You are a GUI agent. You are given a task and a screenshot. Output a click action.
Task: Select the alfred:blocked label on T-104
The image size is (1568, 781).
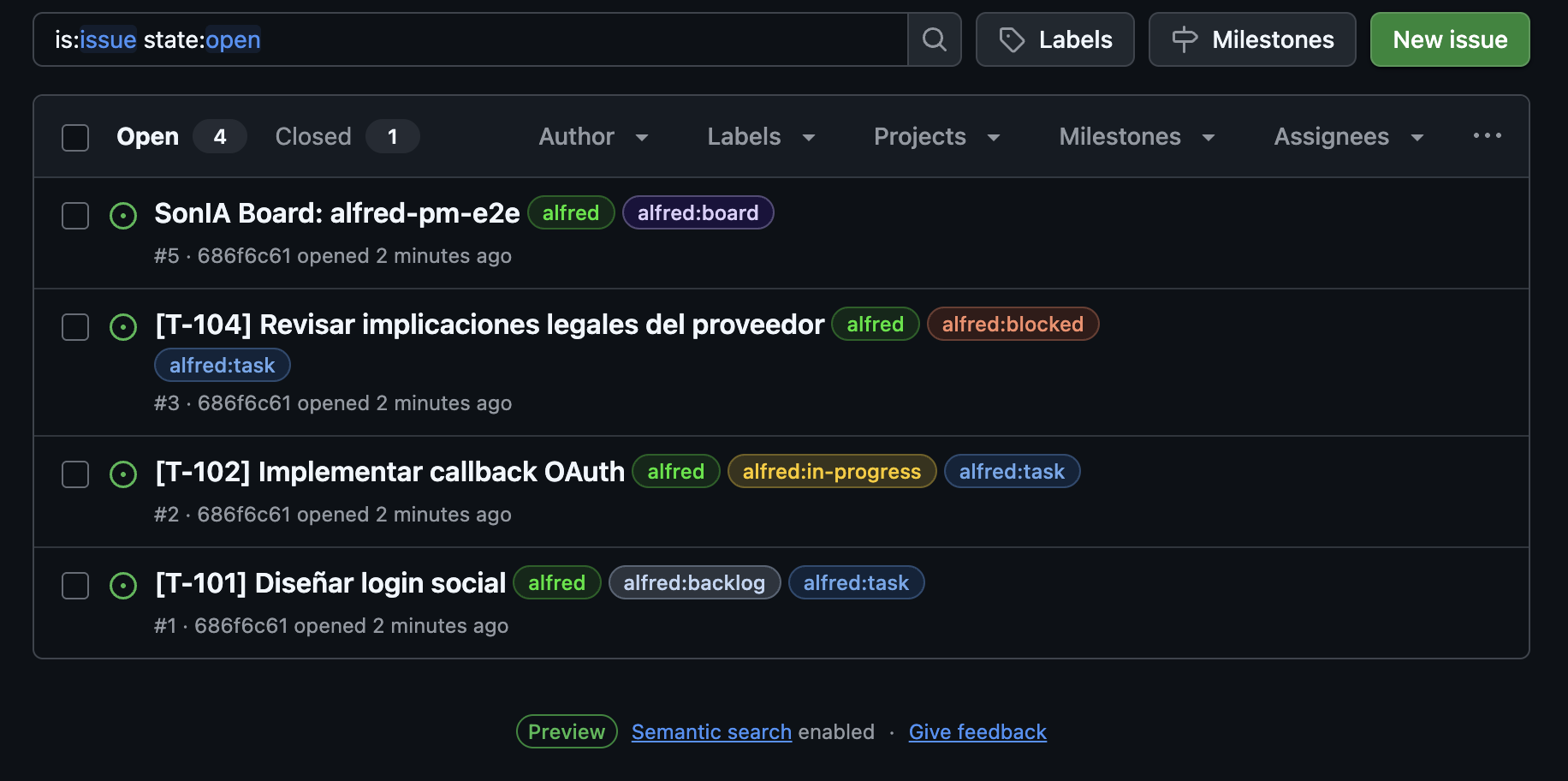tap(1013, 324)
